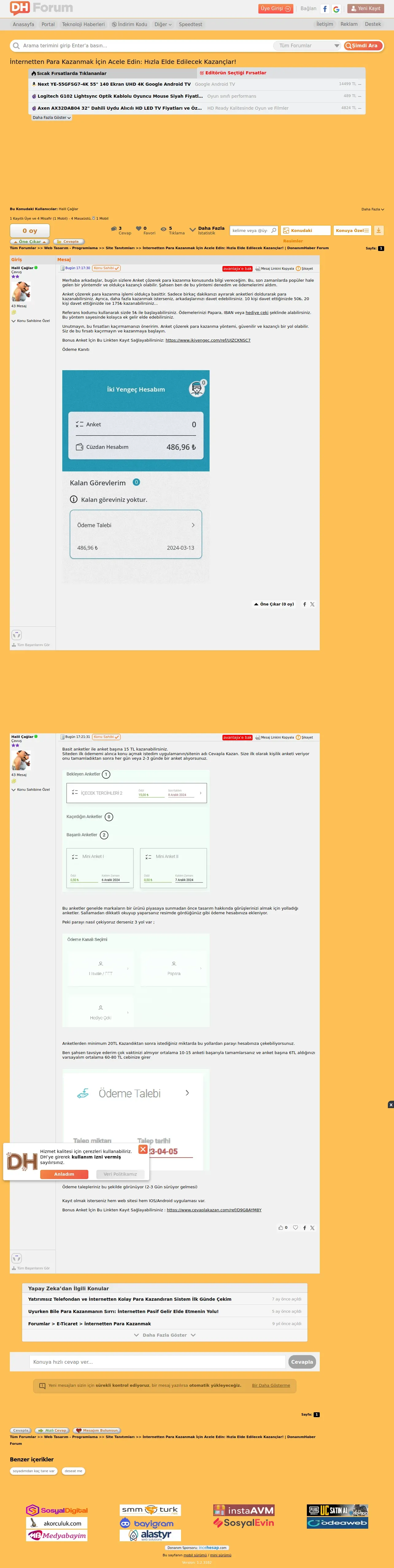394x1568 pixels.
Task: Go to Anasayfa in the navigation bar
Action: point(24,24)
